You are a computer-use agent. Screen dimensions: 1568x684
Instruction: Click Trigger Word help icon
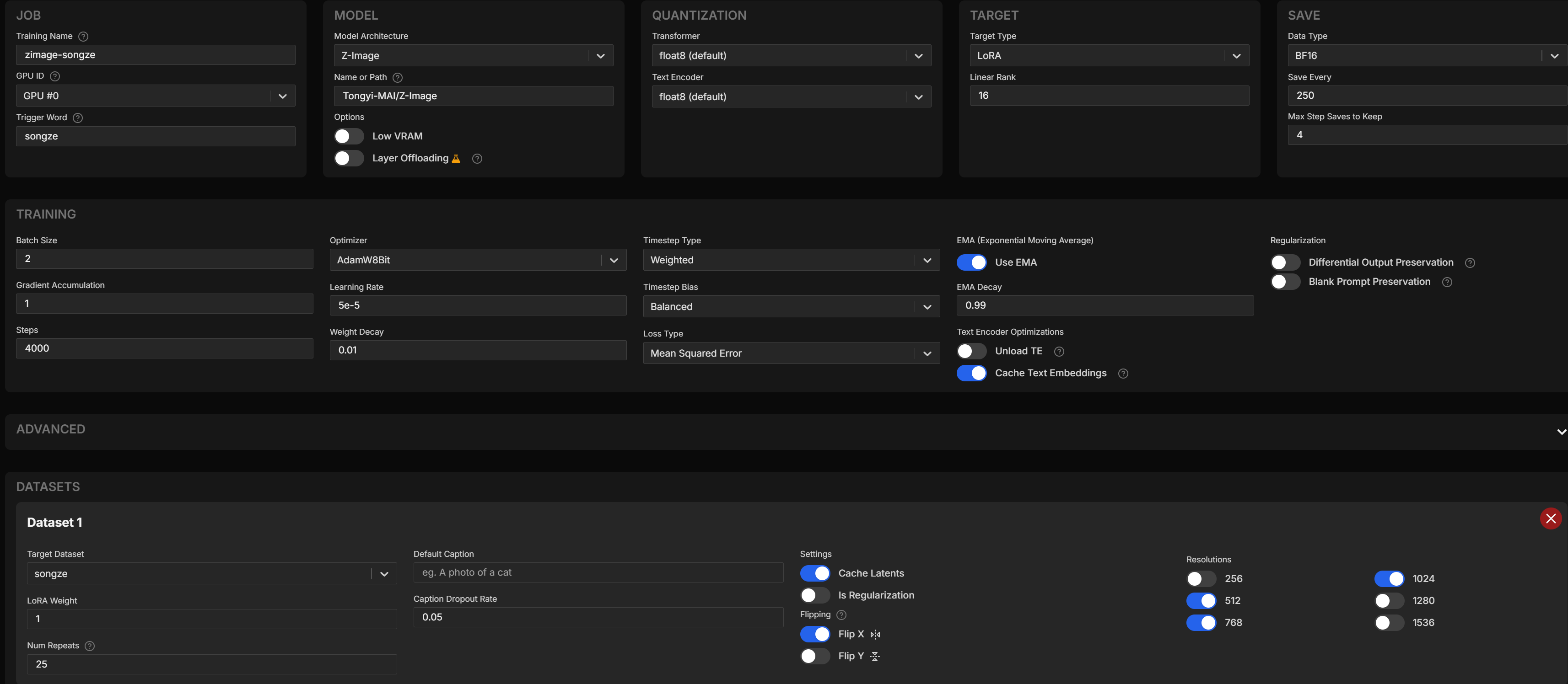(x=78, y=118)
